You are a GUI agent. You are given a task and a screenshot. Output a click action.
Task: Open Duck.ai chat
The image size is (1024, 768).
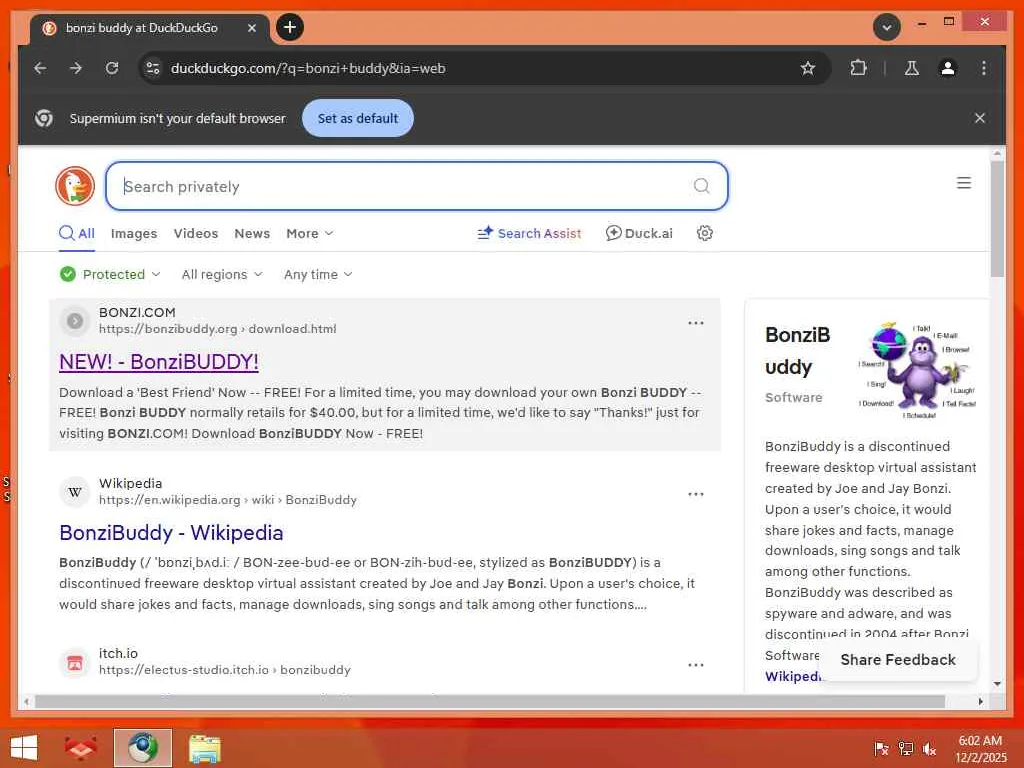[x=639, y=234]
